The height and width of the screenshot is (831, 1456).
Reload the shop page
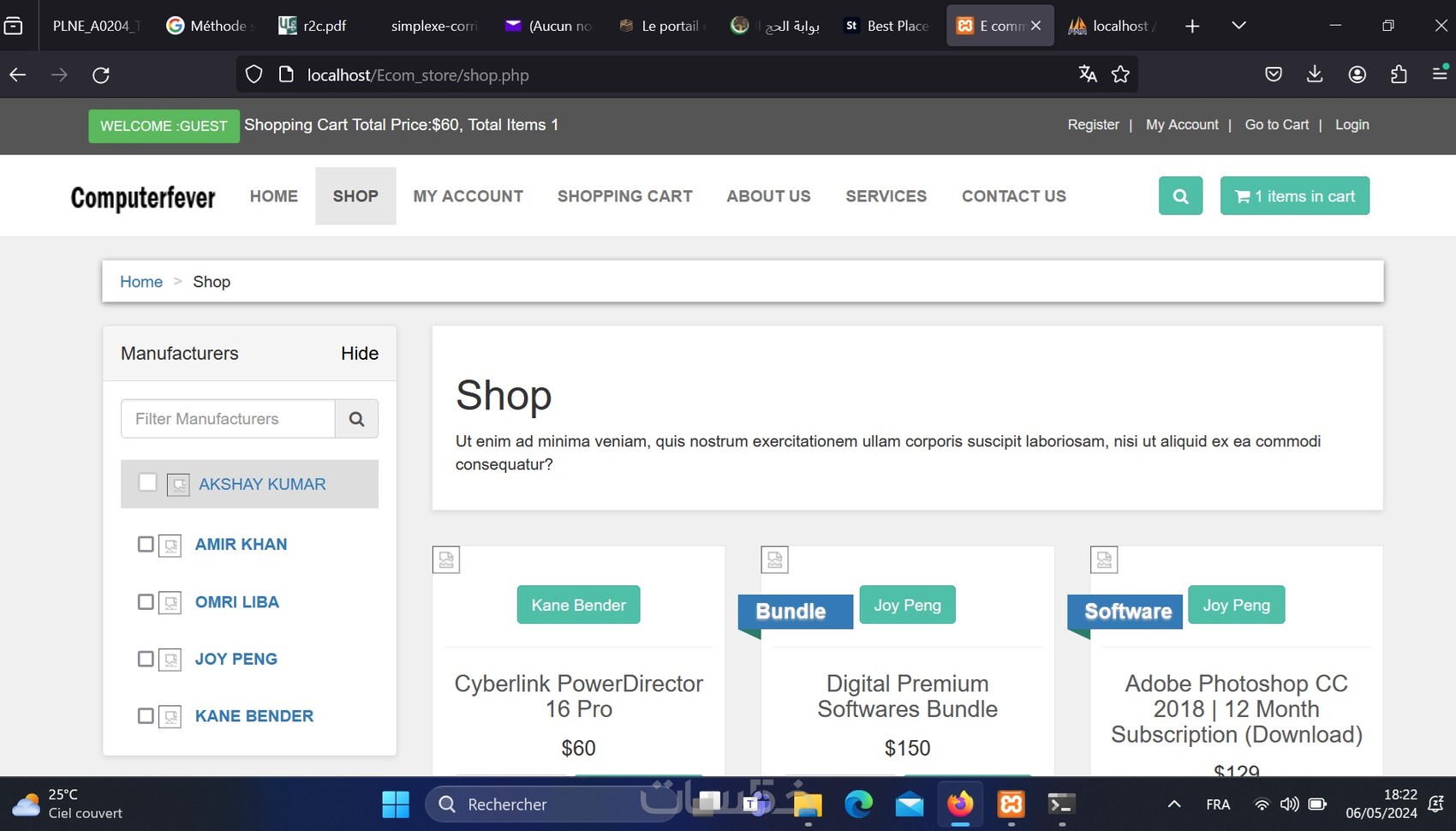[101, 75]
